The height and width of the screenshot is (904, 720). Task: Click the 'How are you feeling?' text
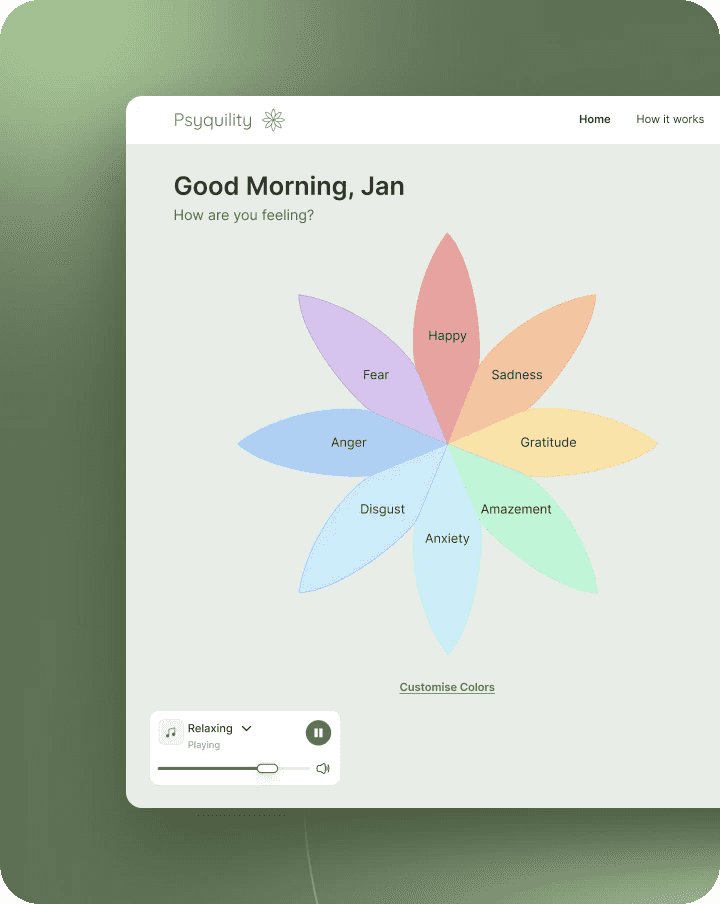tap(244, 215)
